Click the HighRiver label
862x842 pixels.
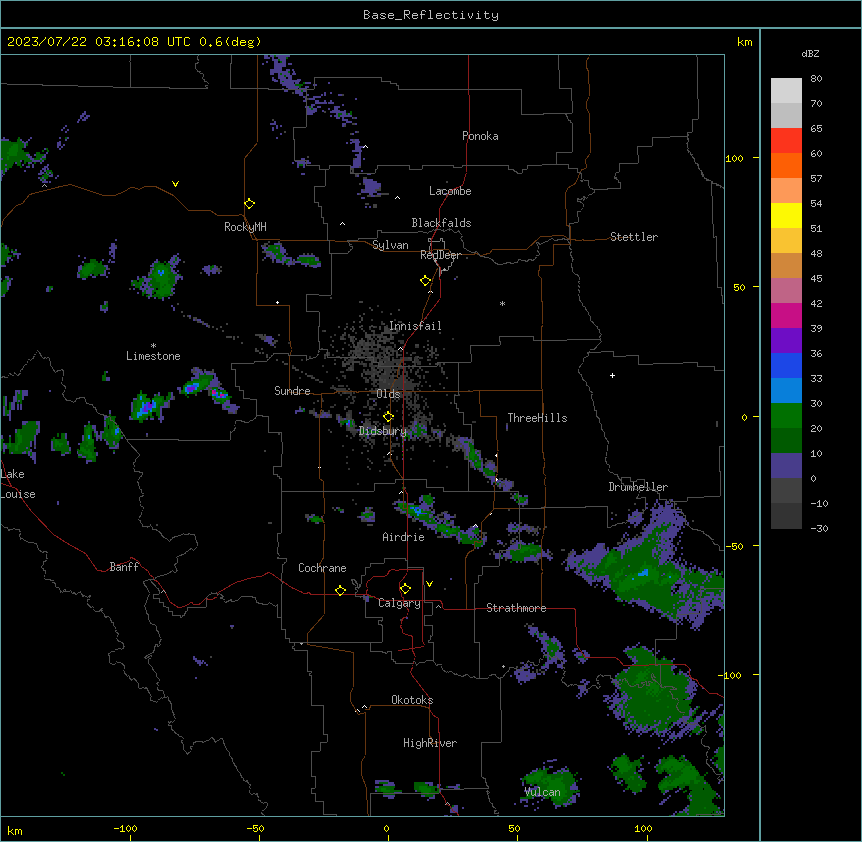[x=430, y=743]
